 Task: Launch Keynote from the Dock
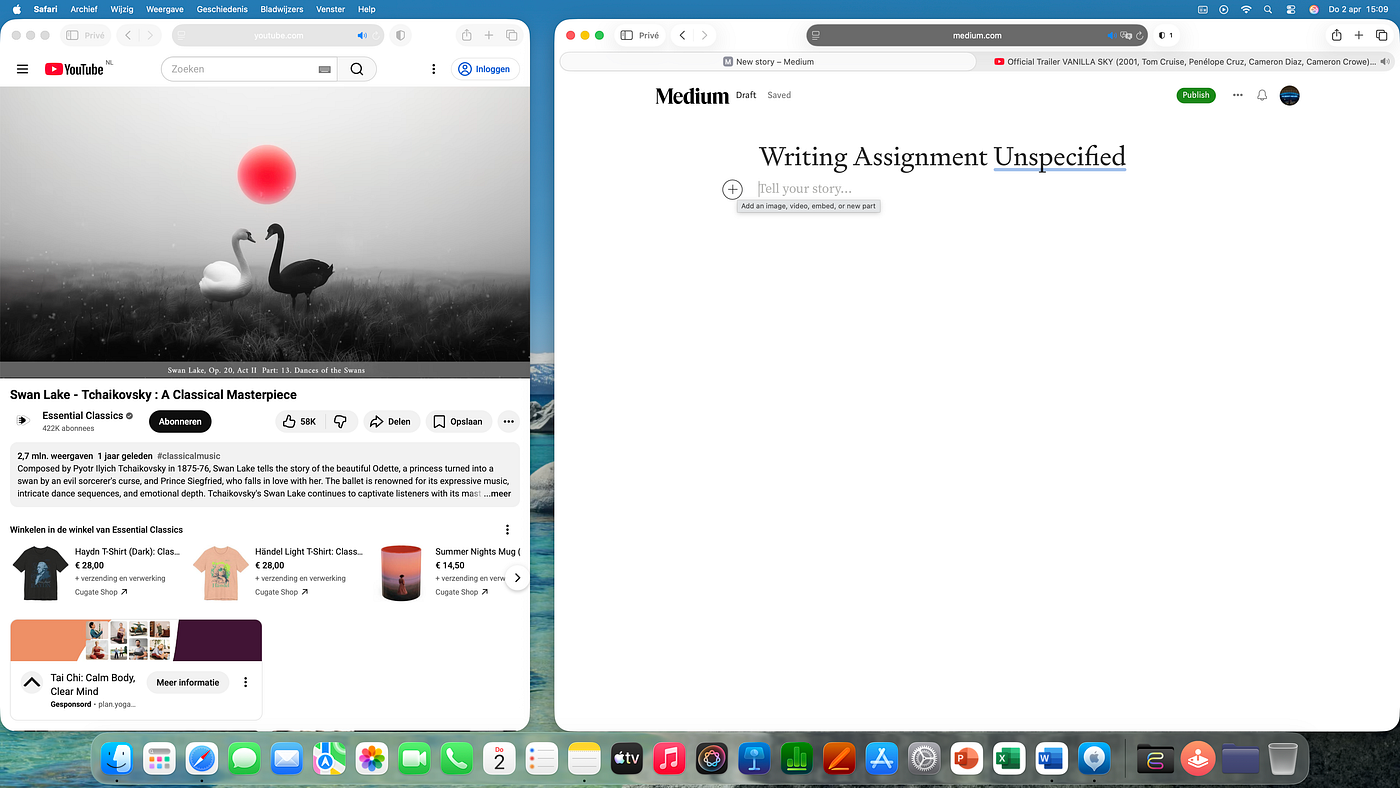pyautogui.click(x=754, y=759)
